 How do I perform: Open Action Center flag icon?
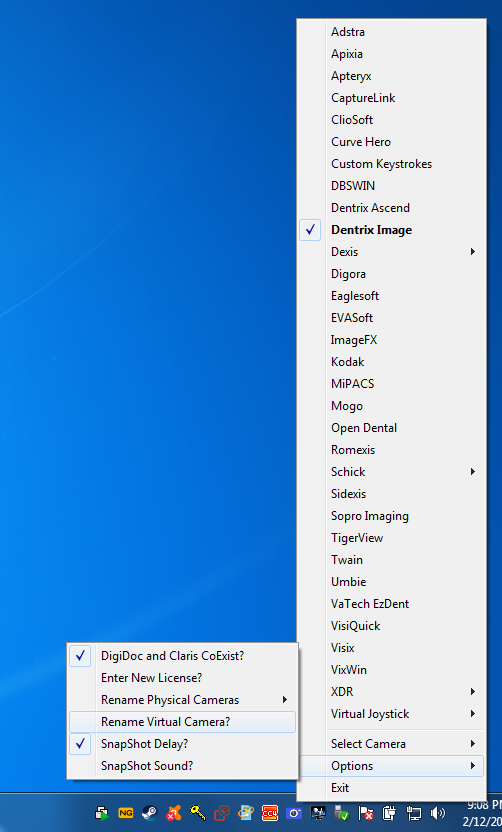point(366,813)
